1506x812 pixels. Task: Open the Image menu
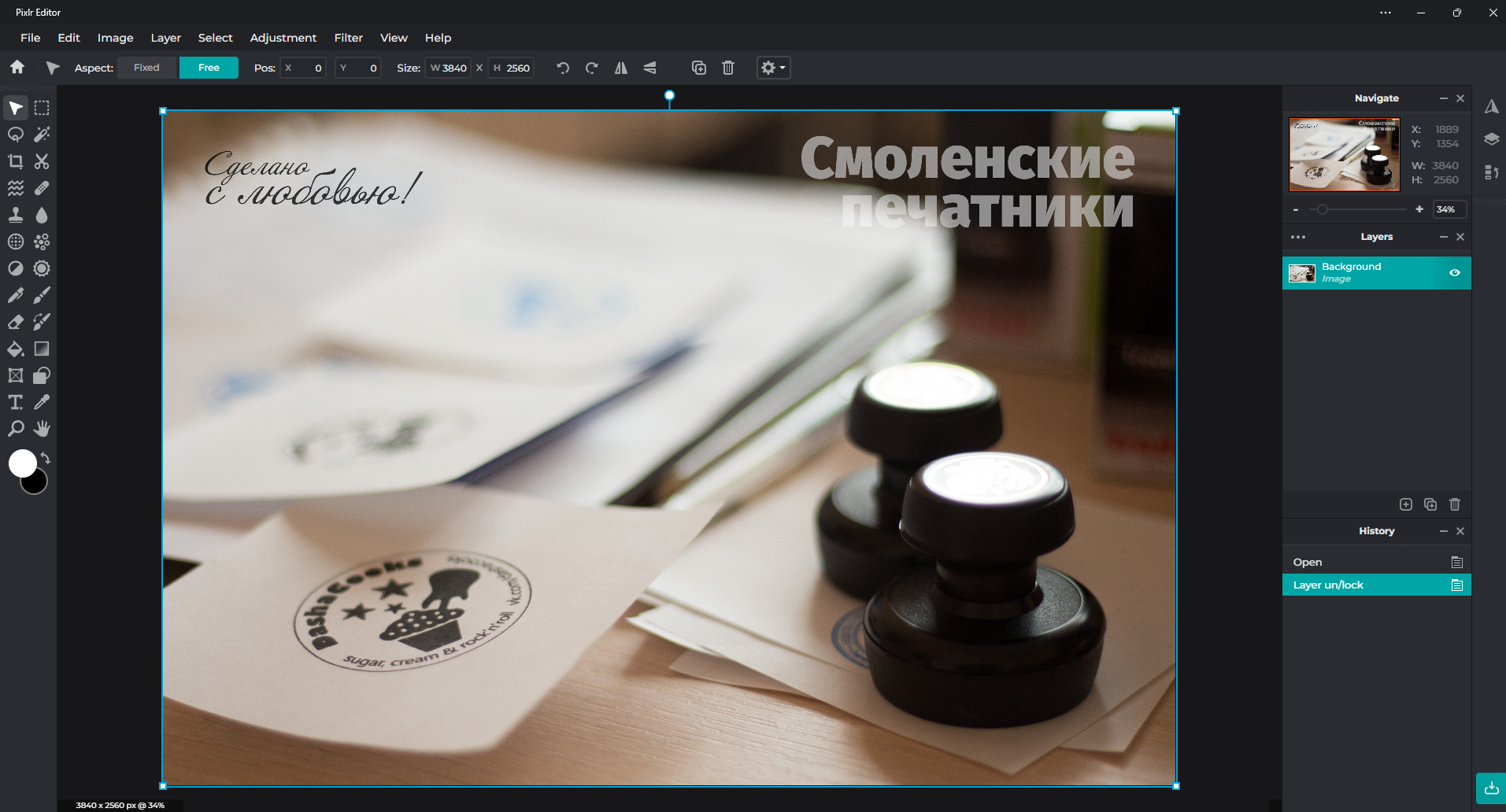click(115, 38)
